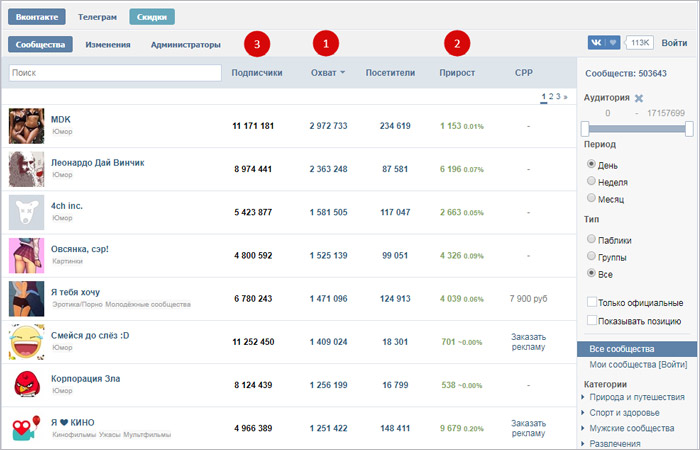Open the Изменения sub-tab
Viewport: 700px width, 450px height.
(108, 45)
